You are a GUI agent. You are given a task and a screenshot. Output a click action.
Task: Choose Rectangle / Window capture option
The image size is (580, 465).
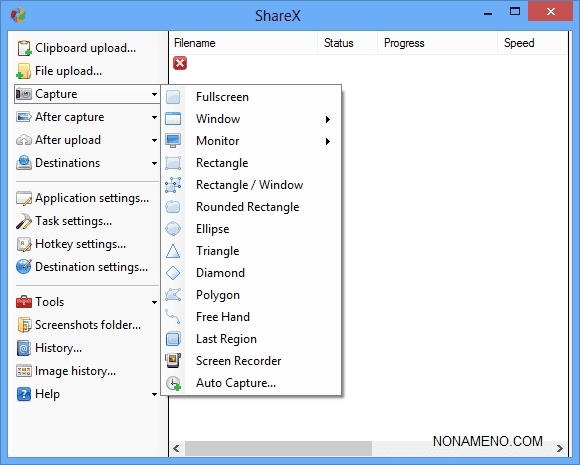[251, 185]
